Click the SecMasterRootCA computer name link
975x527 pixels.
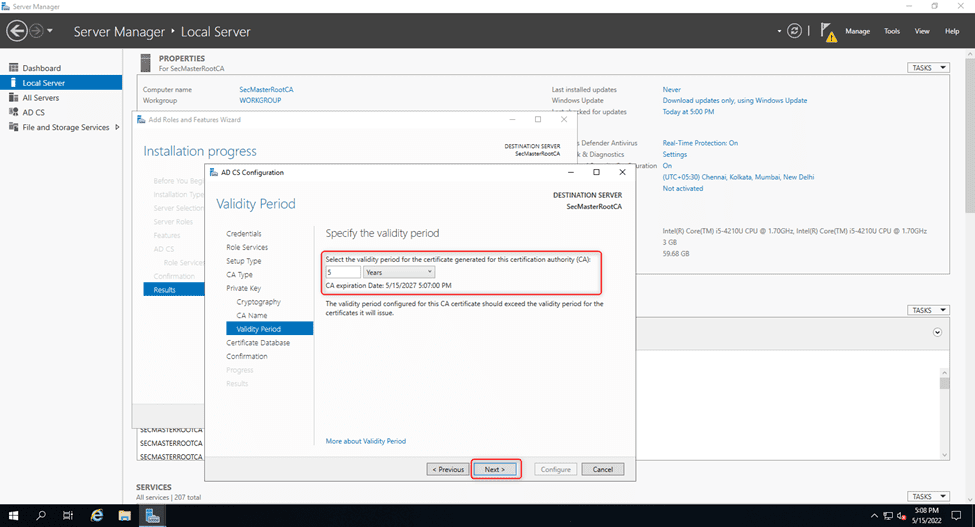point(266,89)
